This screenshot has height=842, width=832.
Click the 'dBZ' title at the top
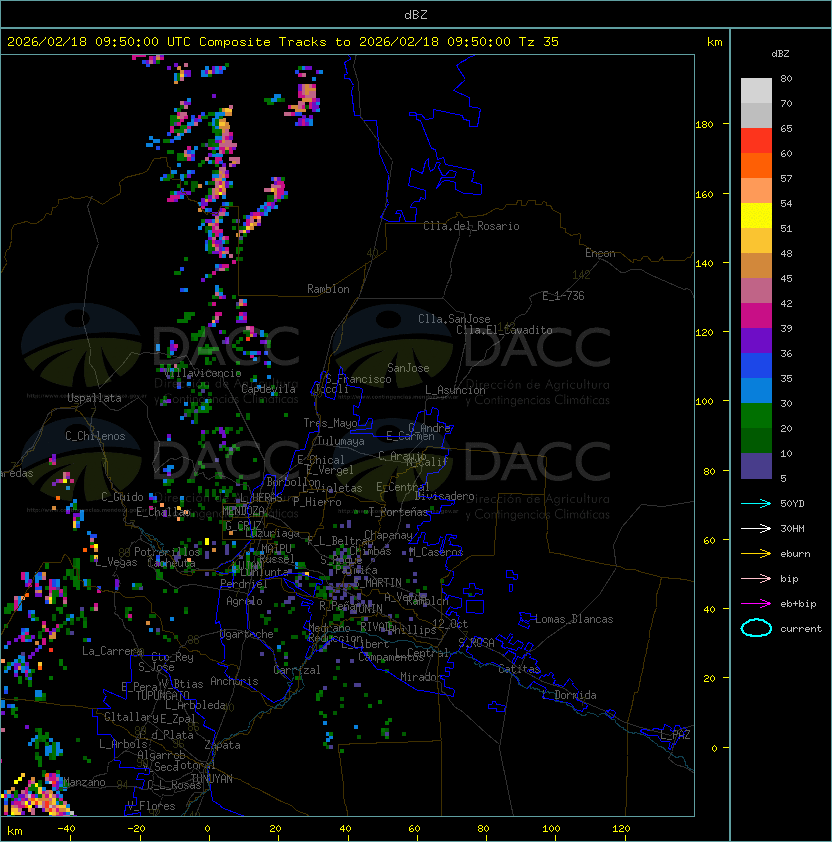pos(416,15)
